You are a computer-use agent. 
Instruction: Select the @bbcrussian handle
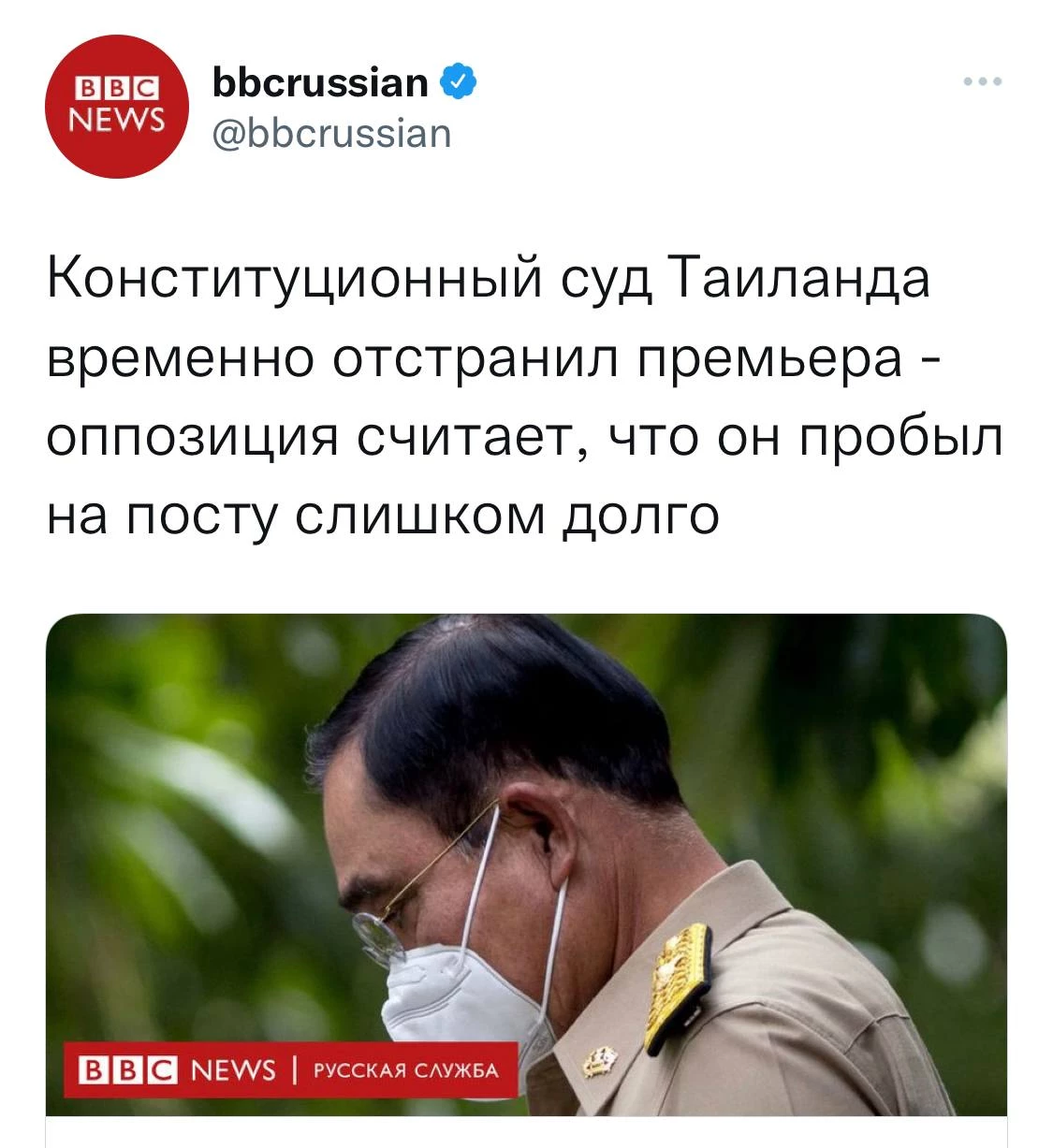coord(332,134)
